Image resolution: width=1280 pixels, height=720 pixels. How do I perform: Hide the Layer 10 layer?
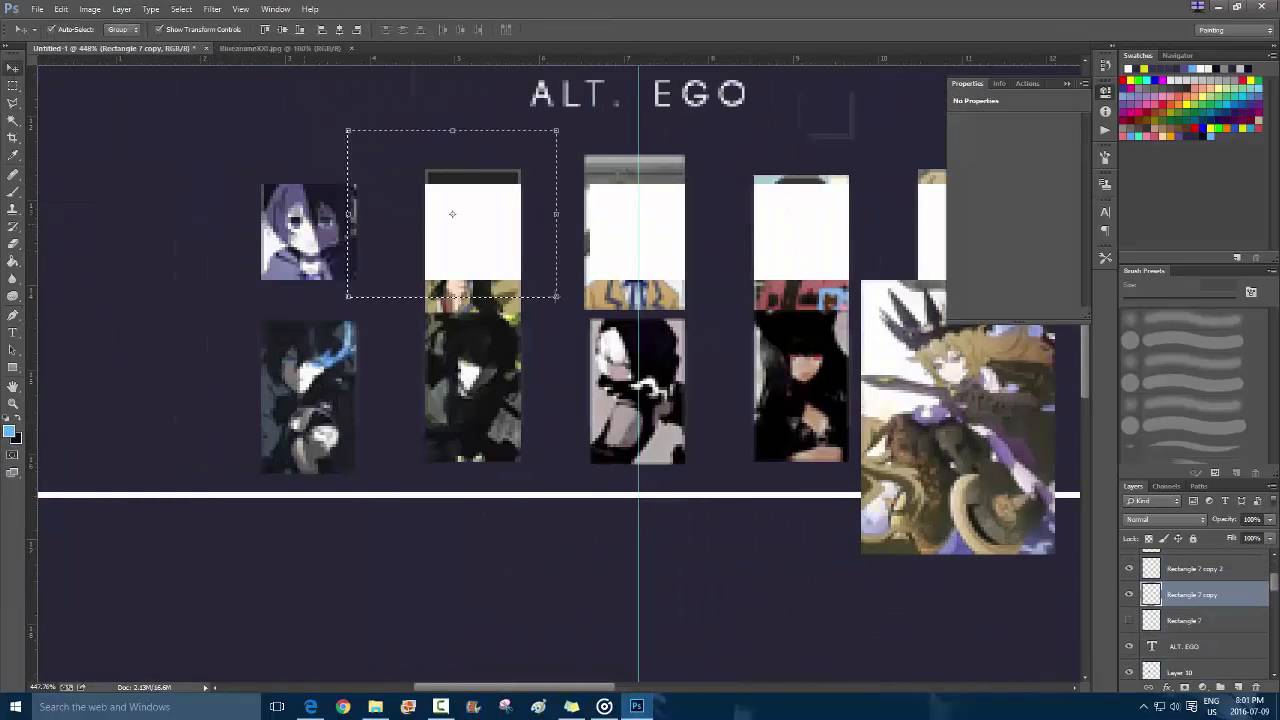[x=1129, y=672]
